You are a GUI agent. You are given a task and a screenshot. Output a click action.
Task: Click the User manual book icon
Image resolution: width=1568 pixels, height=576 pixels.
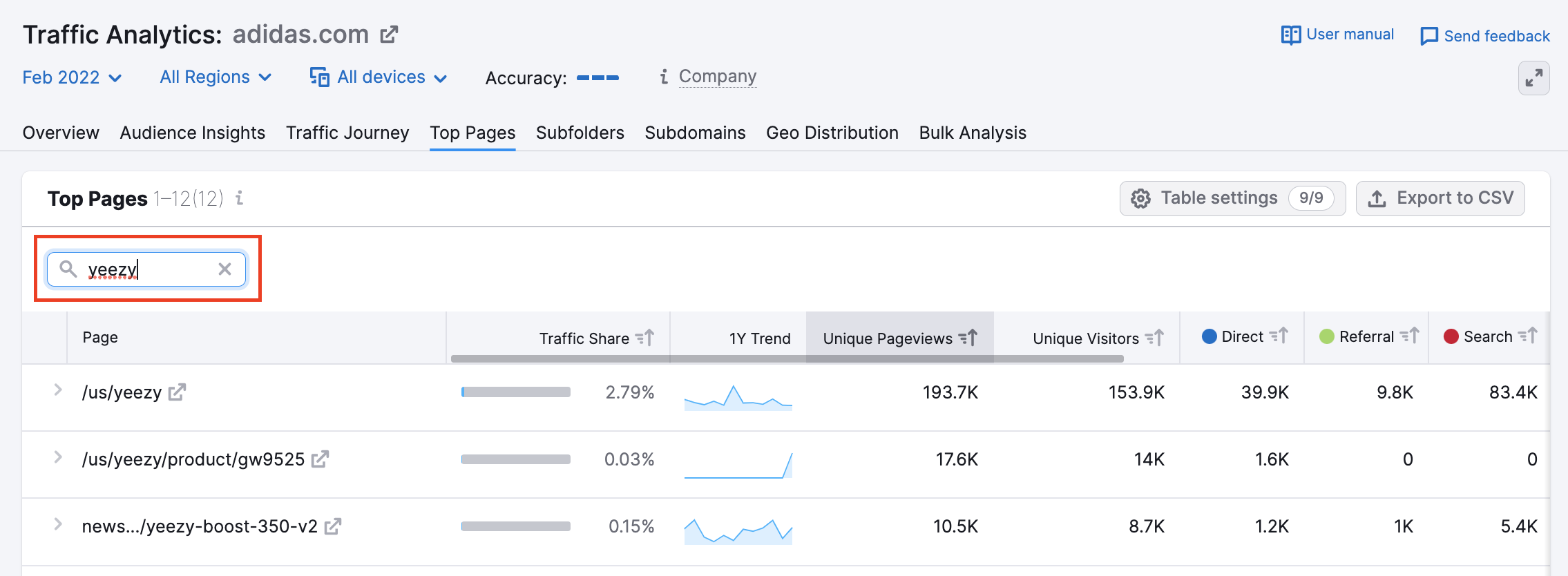pos(1290,35)
